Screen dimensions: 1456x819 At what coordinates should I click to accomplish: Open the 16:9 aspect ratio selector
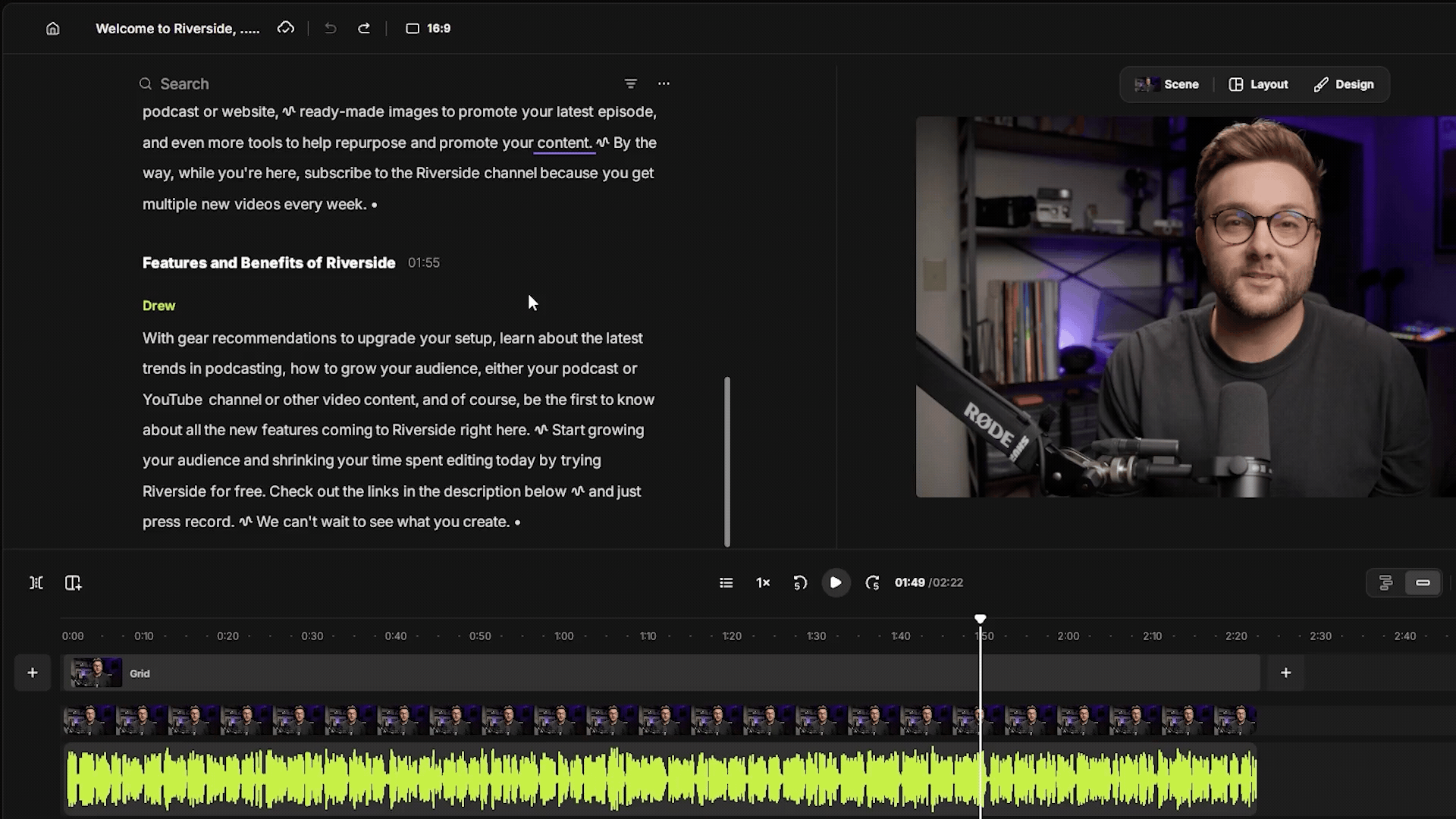click(428, 28)
